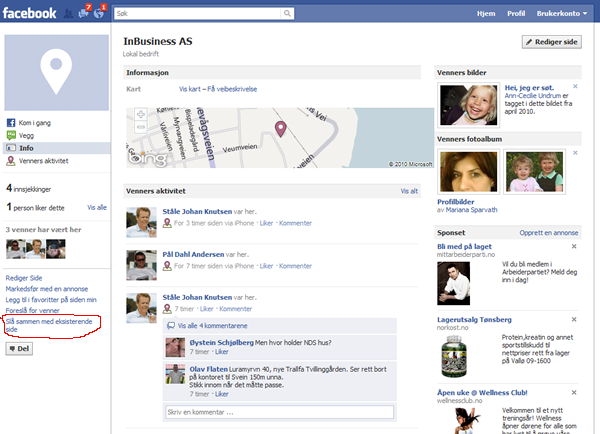Click 'Vis alle' next to likes count

pos(97,207)
